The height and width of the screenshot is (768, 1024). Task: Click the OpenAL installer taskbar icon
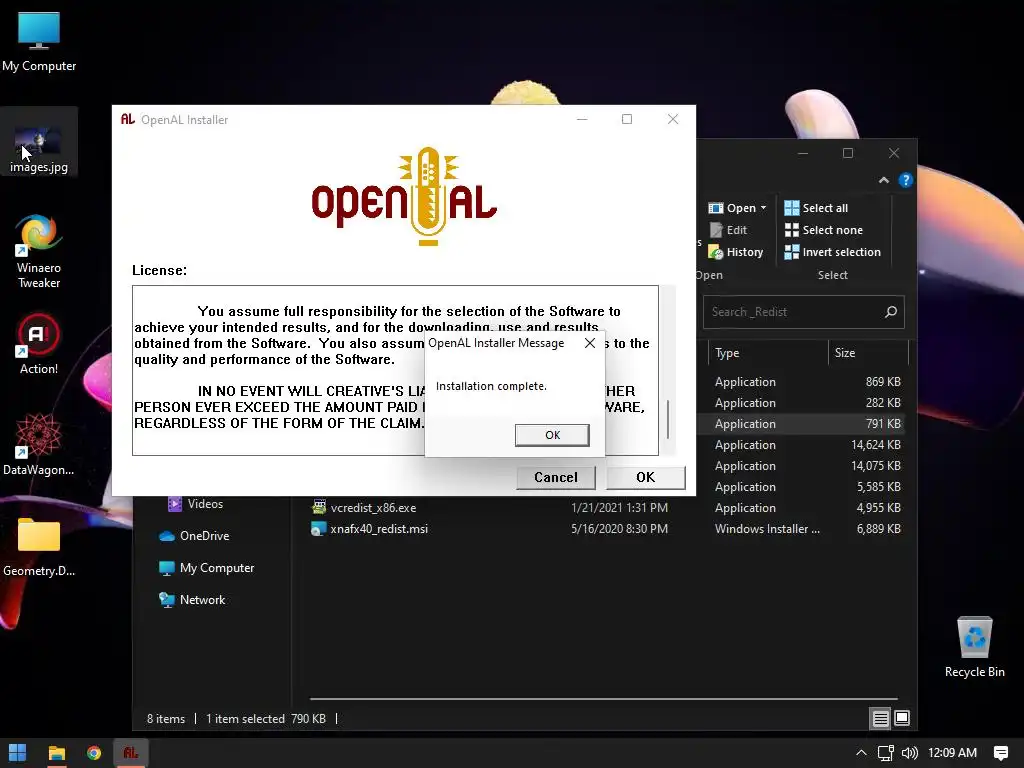pyautogui.click(x=131, y=753)
